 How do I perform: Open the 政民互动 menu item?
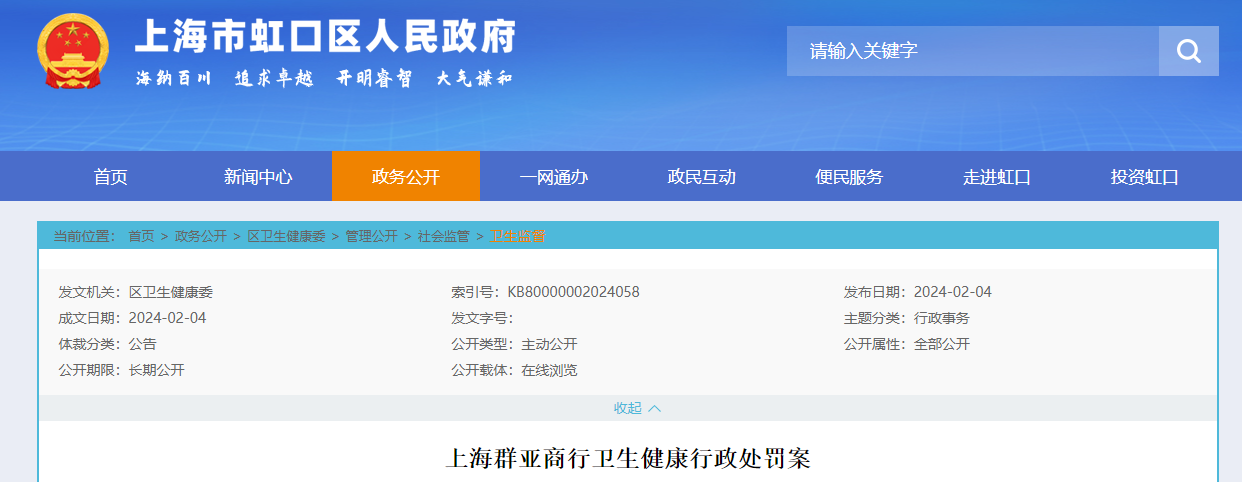click(701, 177)
